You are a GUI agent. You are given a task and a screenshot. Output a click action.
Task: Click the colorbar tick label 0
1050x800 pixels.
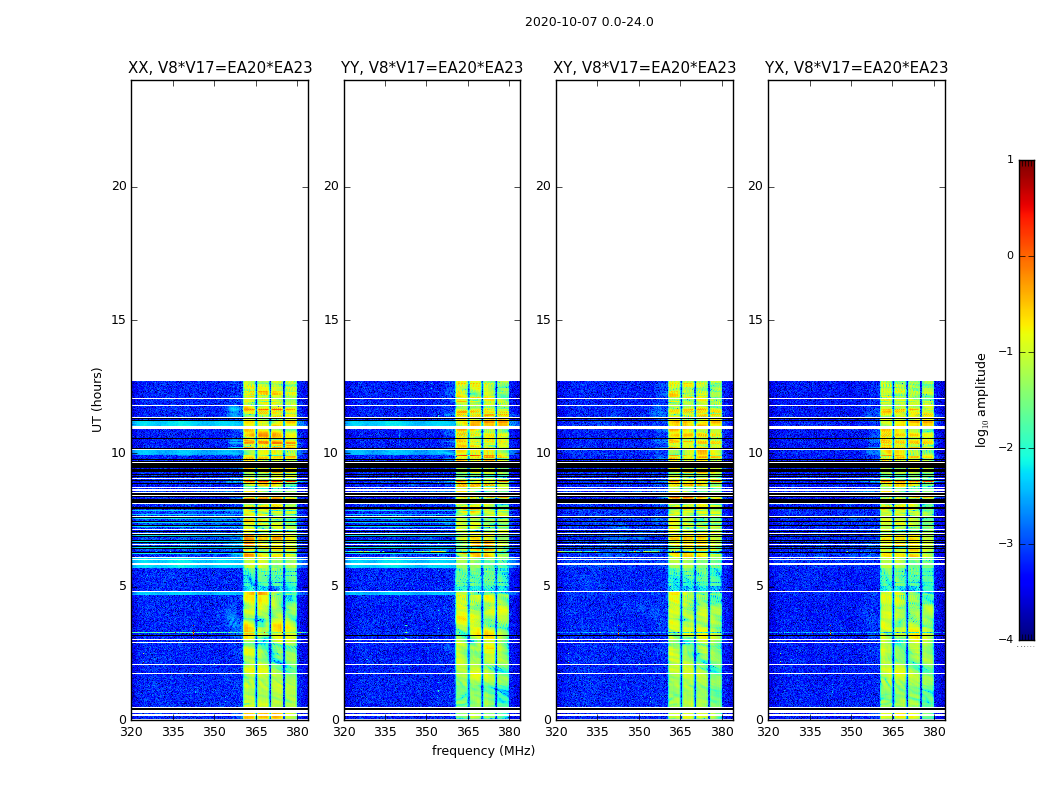click(x=1010, y=256)
